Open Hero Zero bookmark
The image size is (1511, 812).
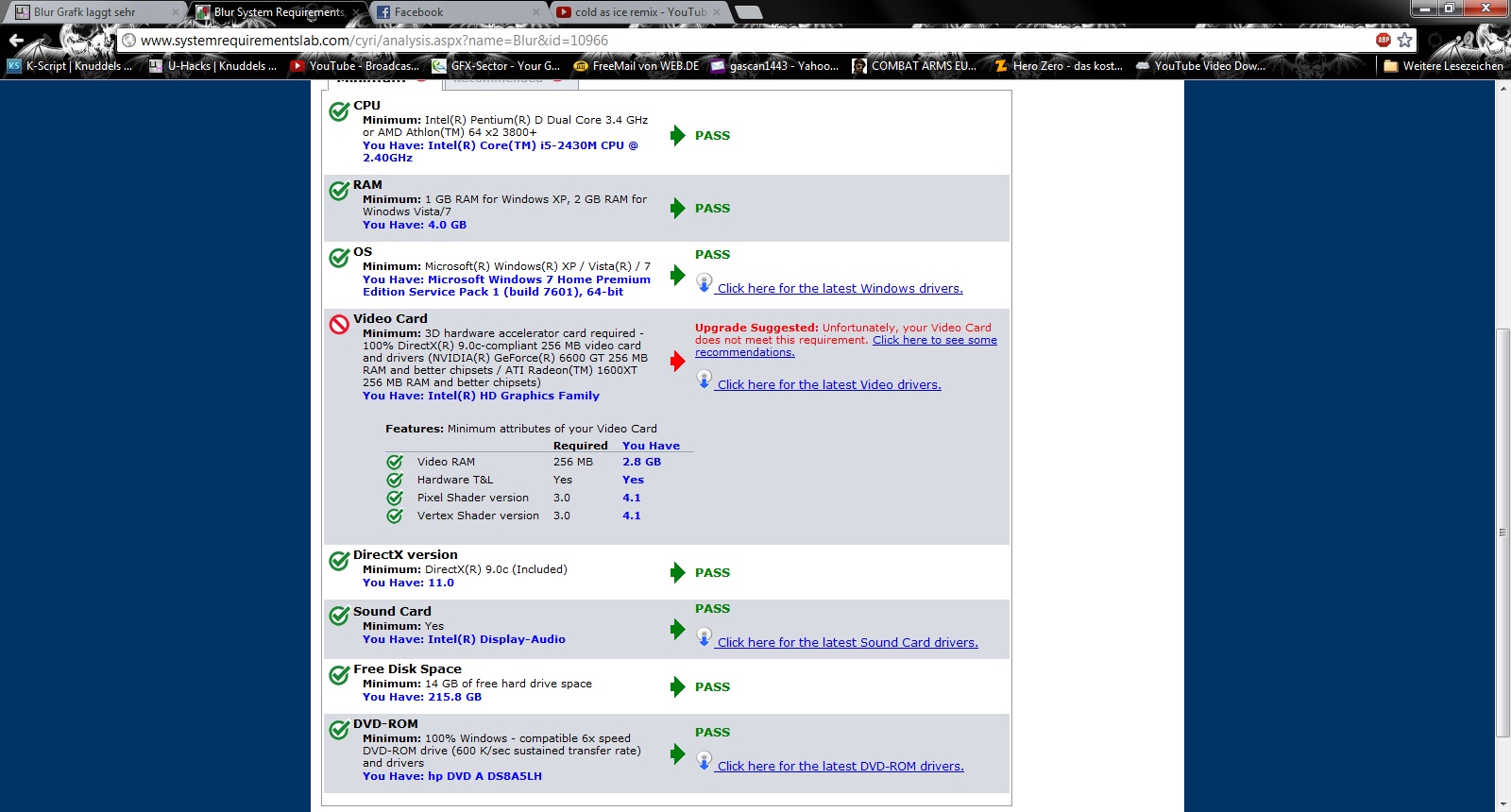1059,66
